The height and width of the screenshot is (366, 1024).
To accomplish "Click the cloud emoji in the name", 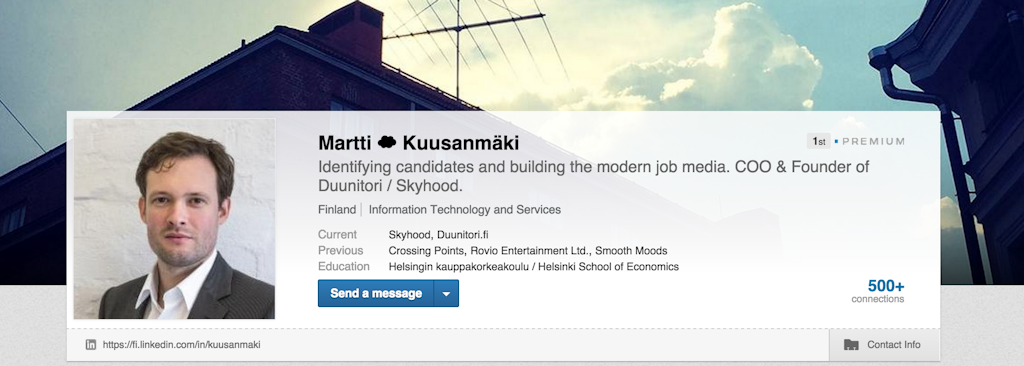I will point(387,142).
